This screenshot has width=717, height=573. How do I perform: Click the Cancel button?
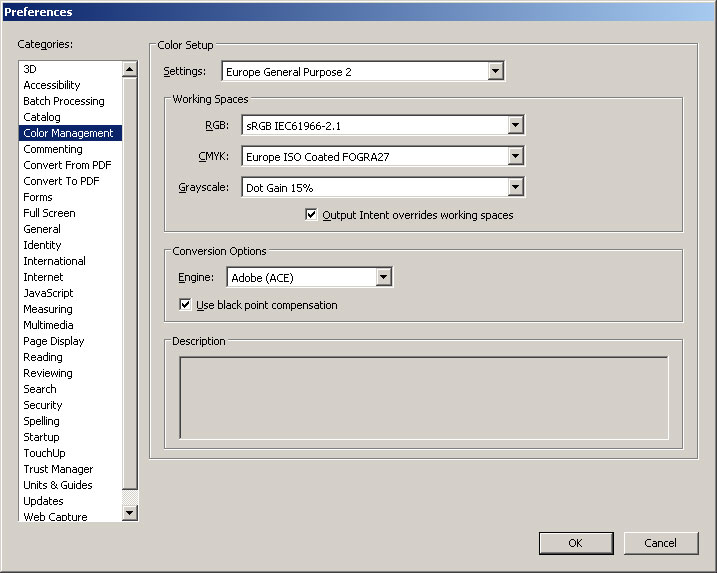661,543
